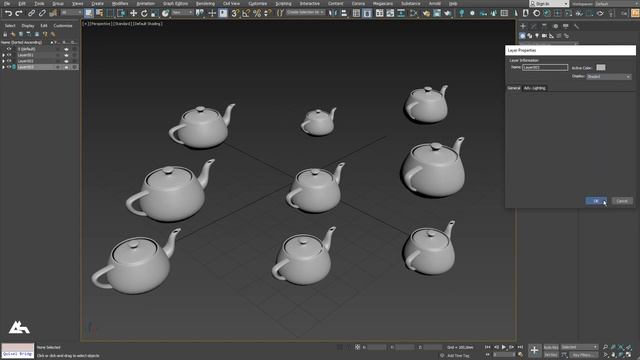Open the Create command panel tab
Screen dimensions: 640x360
[x=523, y=26]
